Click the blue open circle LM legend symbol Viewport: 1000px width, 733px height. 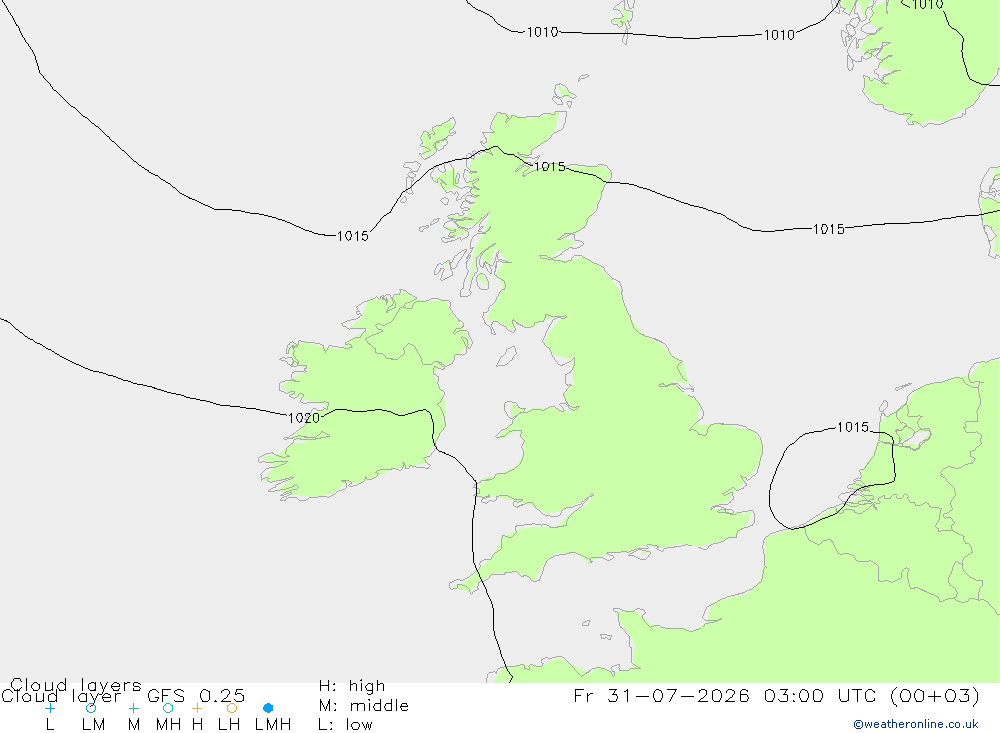[91, 708]
